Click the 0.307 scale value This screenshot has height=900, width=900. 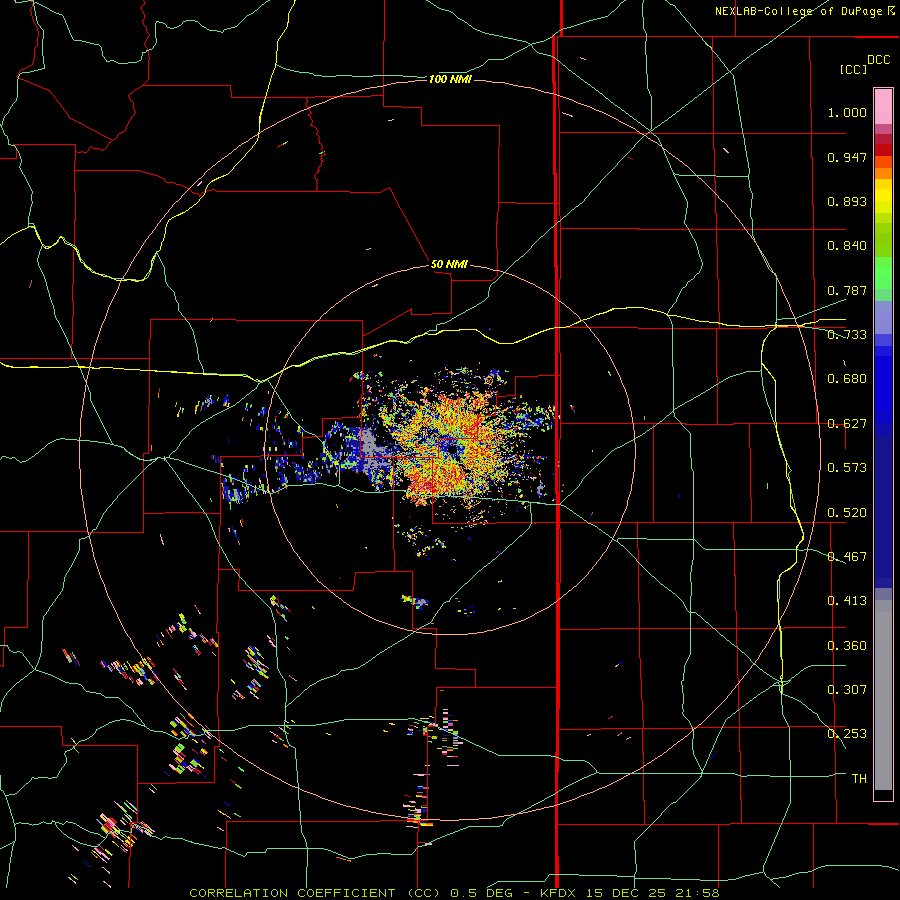847,690
